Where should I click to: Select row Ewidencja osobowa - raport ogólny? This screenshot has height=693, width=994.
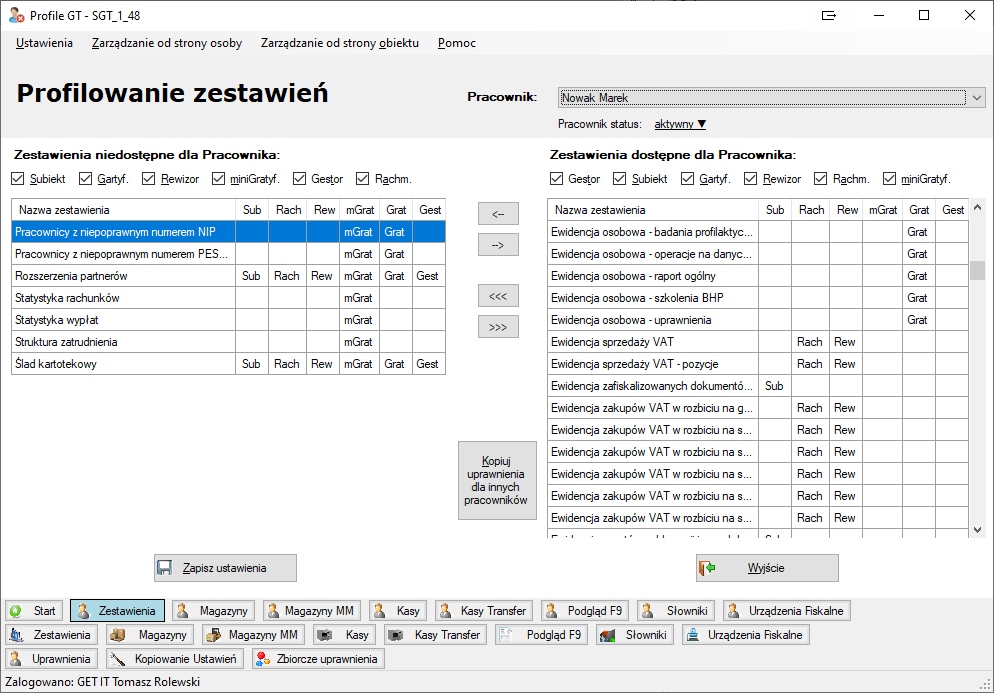(758, 276)
